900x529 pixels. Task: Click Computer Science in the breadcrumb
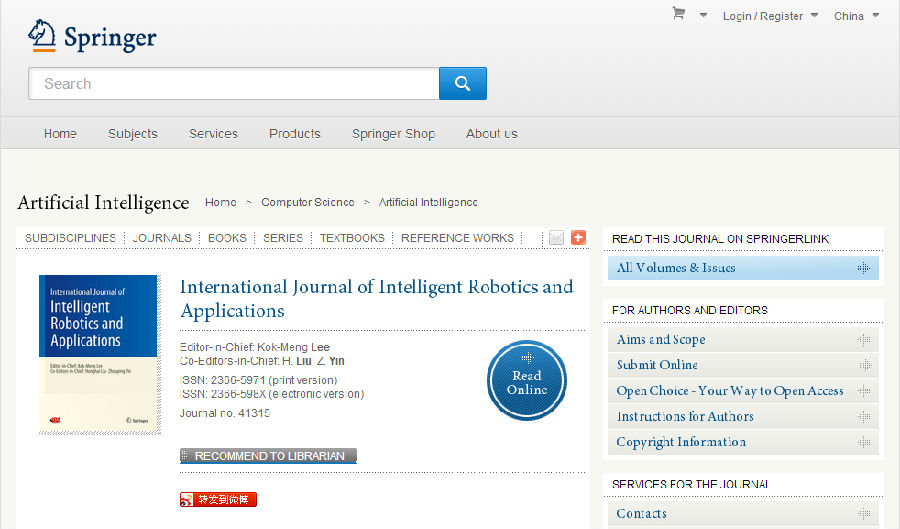pos(307,202)
